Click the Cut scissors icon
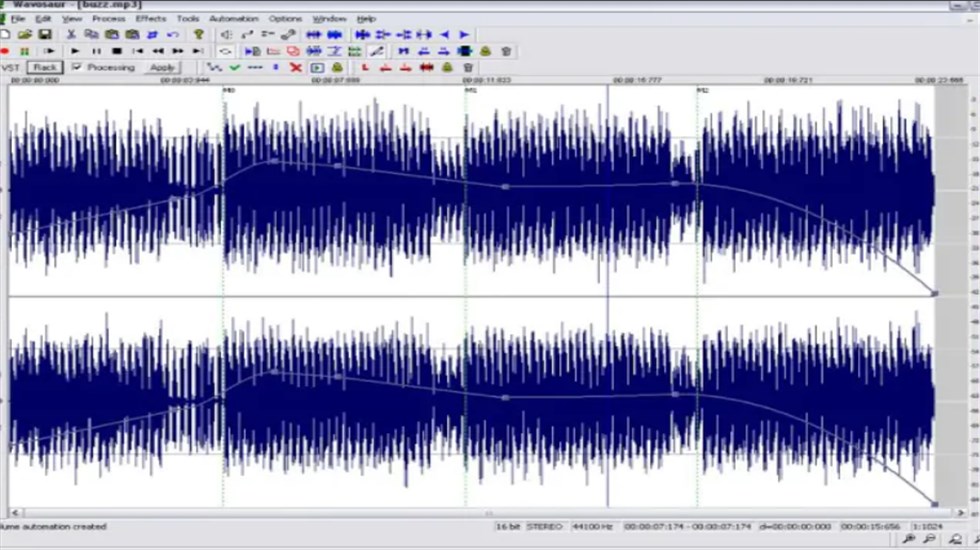This screenshot has height=550, width=980. click(71, 34)
